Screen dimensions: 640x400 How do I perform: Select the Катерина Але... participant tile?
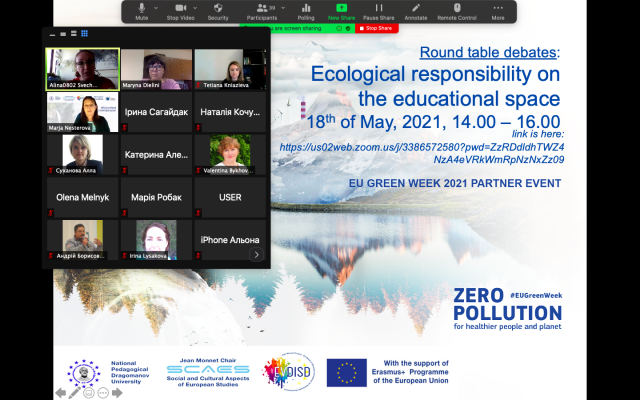pyautogui.click(x=156, y=155)
